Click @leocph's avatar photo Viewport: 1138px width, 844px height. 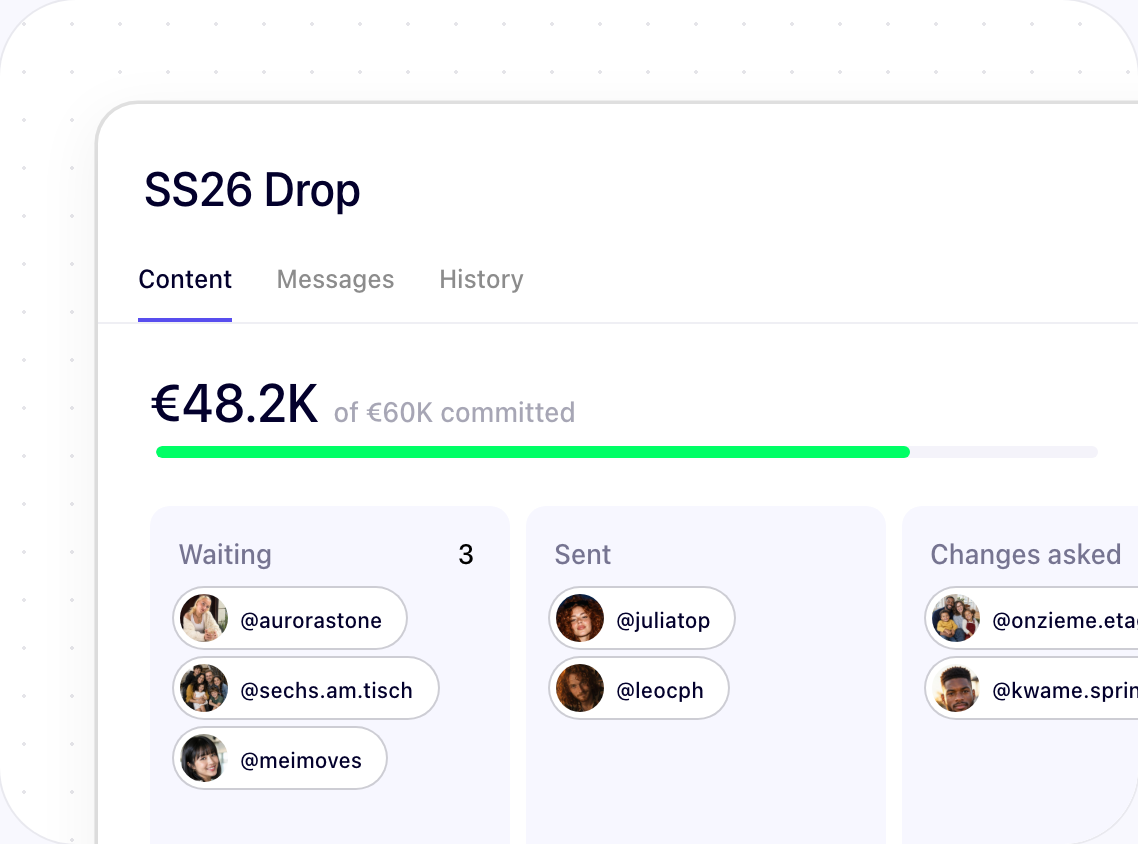(x=580, y=688)
